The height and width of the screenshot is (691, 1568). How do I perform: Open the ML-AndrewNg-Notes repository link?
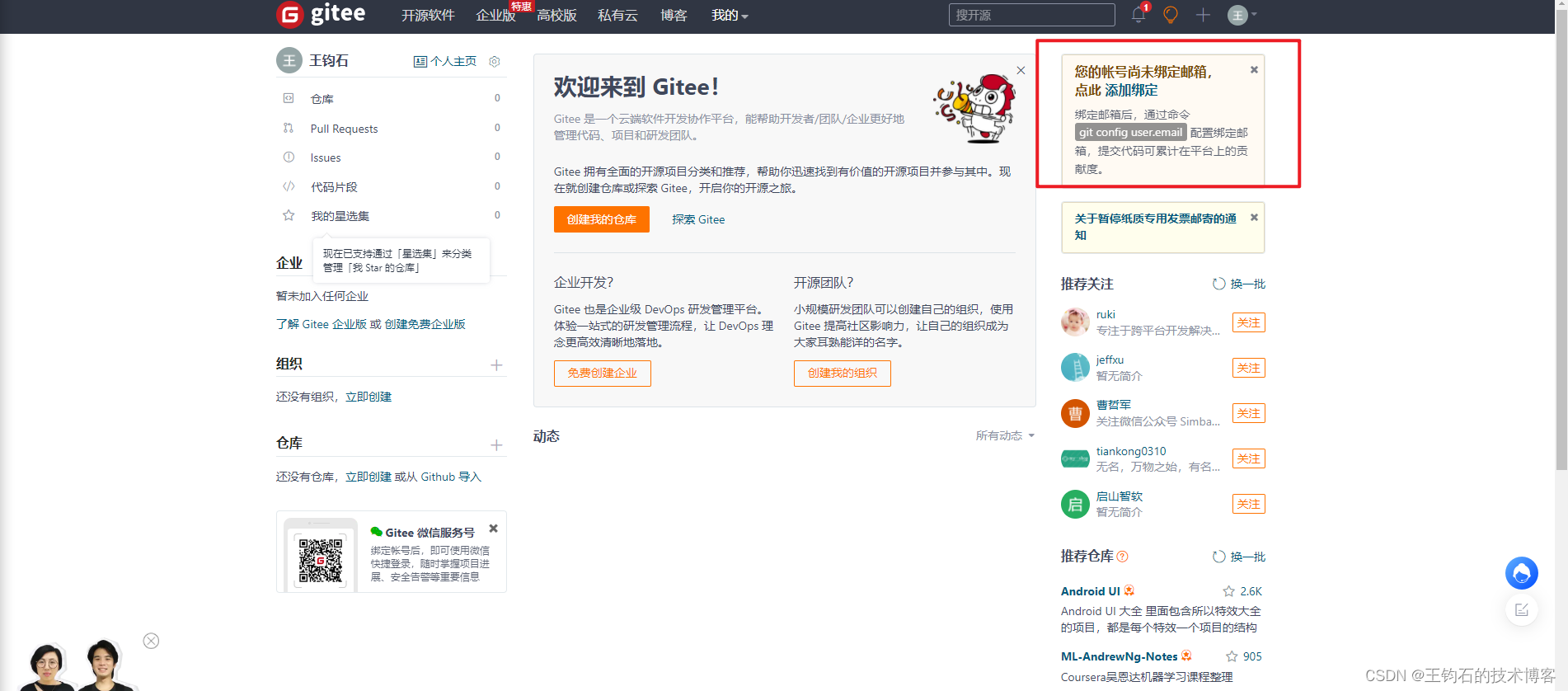[x=1119, y=656]
